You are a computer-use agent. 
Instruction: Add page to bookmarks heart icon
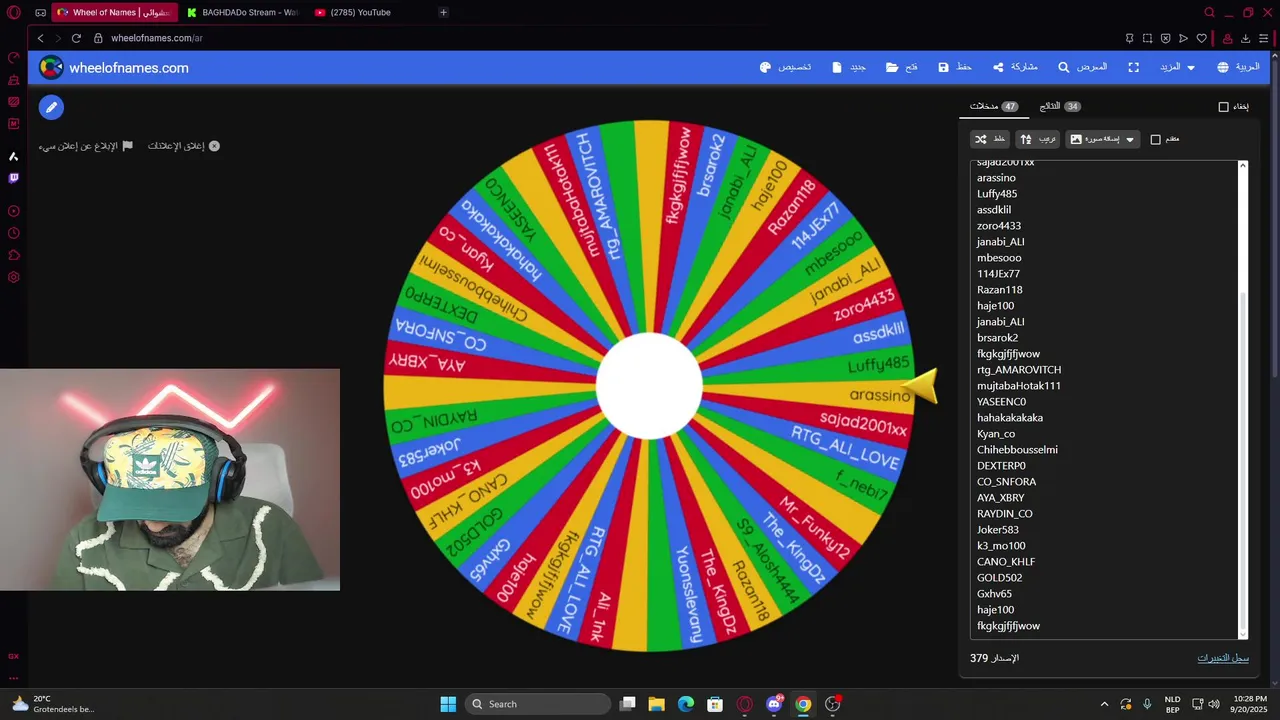(1202, 38)
